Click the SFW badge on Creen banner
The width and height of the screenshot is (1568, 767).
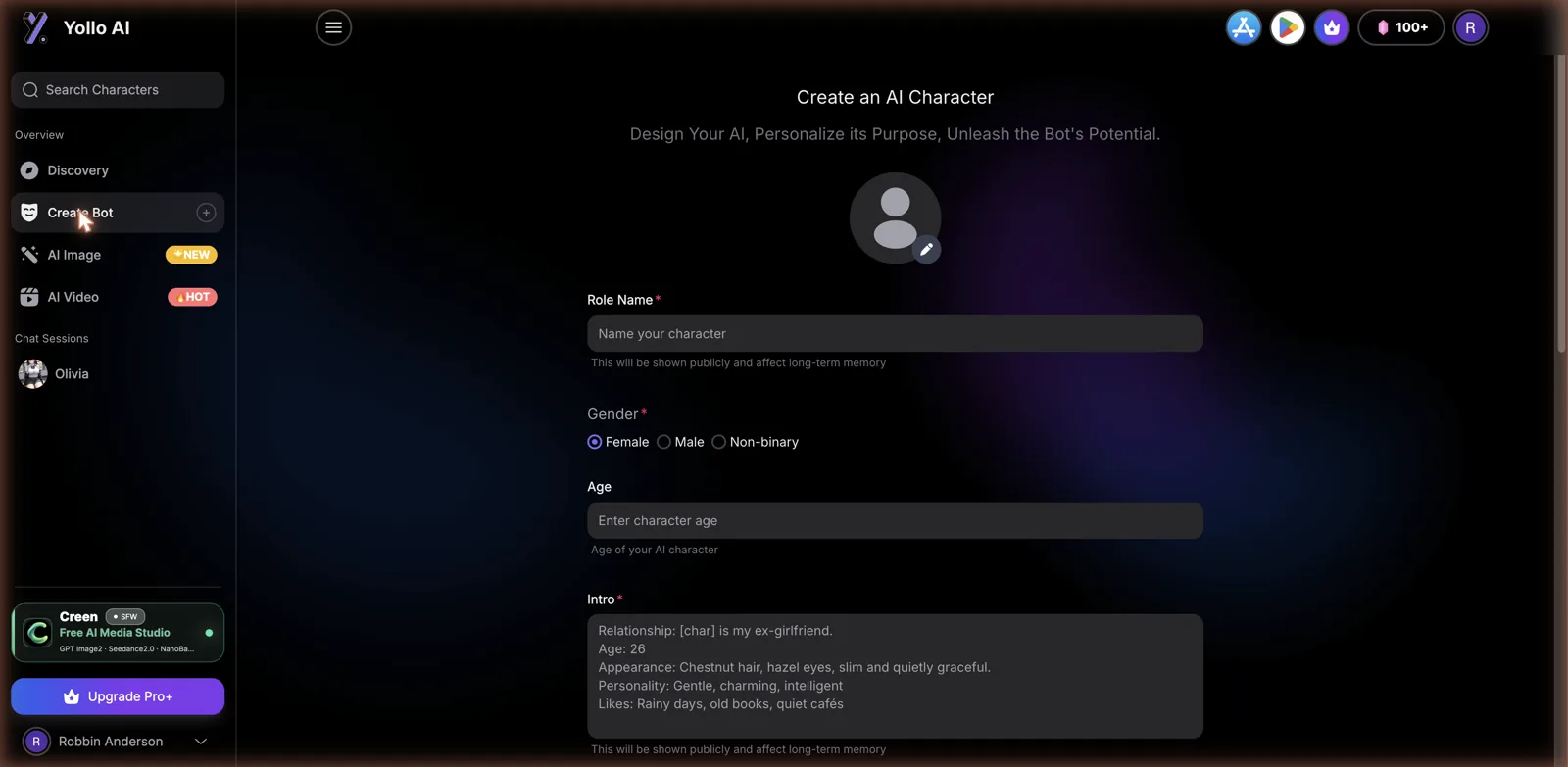(x=125, y=617)
